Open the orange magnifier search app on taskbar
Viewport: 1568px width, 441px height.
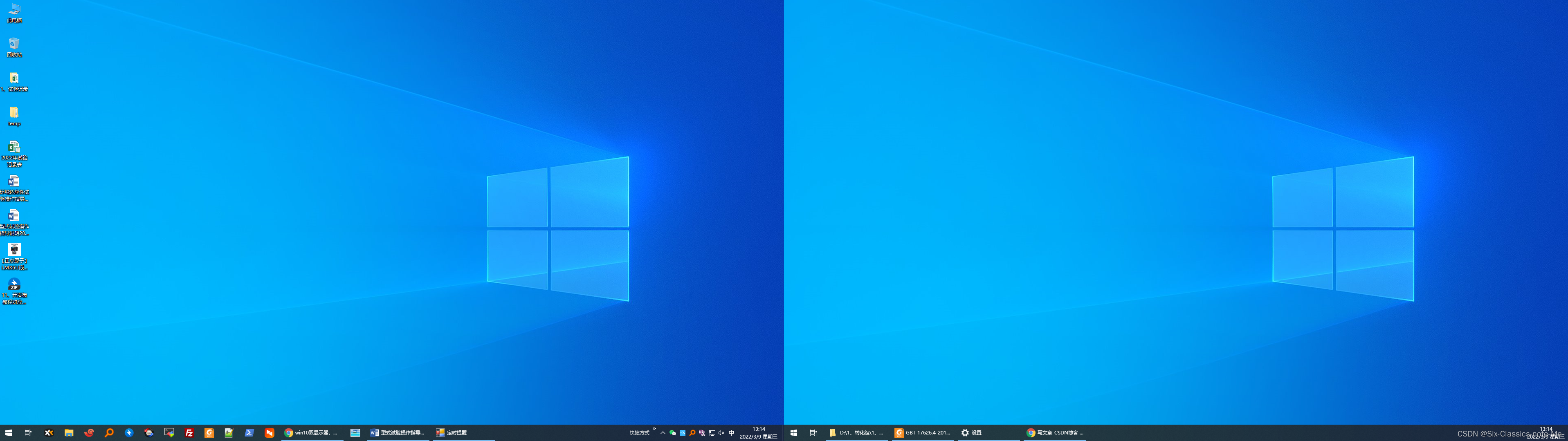[x=109, y=432]
